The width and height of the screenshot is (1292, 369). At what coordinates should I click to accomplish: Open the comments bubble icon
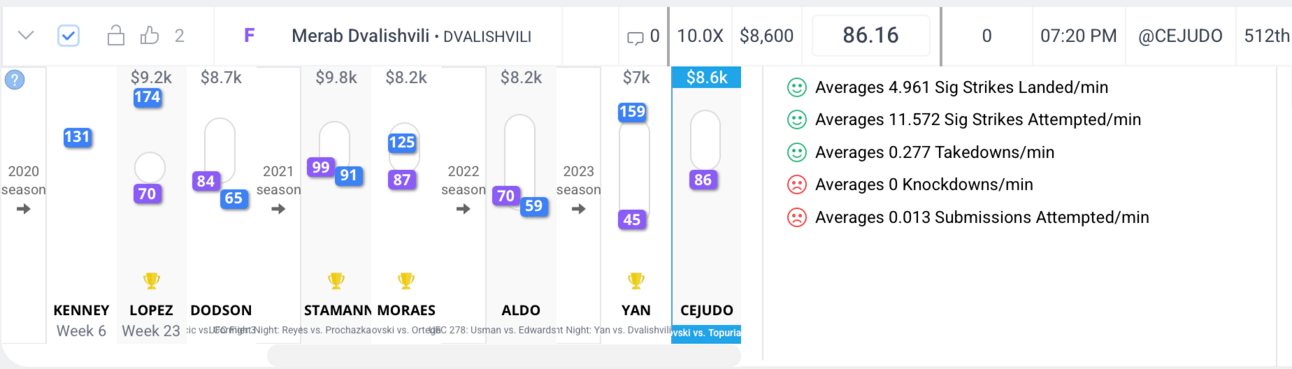pos(635,37)
